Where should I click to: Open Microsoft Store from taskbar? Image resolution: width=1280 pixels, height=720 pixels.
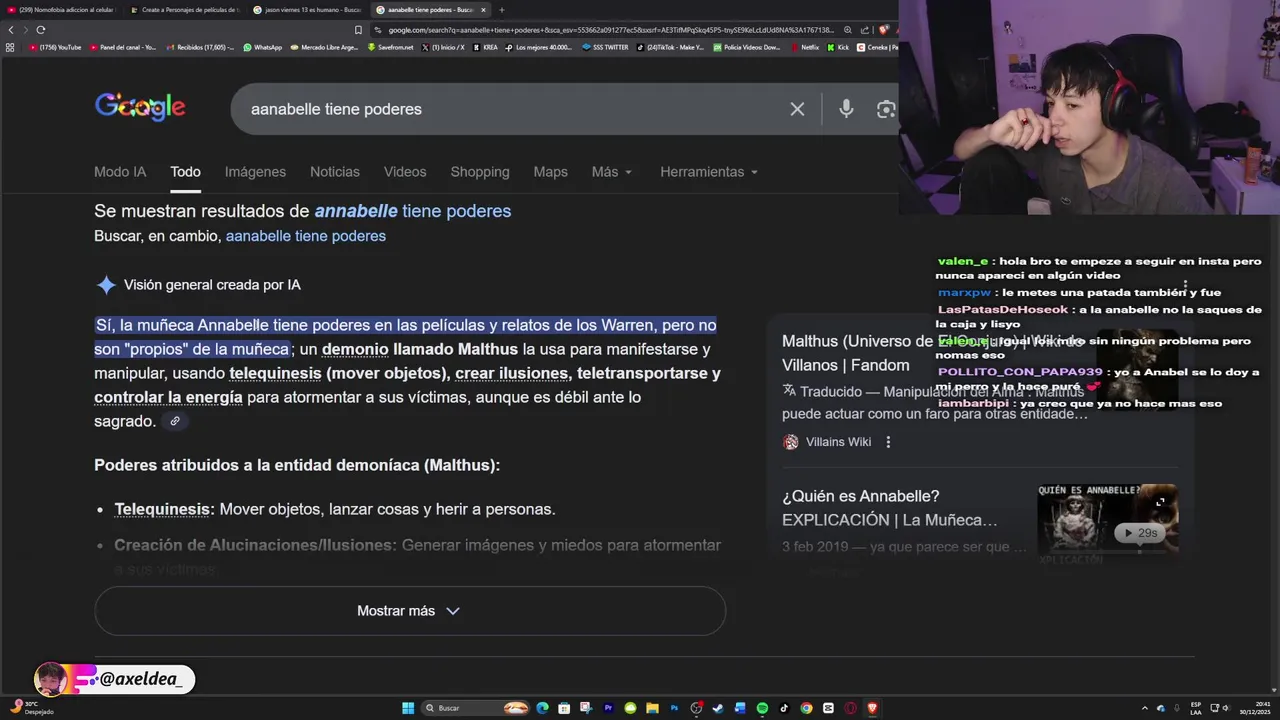564,708
